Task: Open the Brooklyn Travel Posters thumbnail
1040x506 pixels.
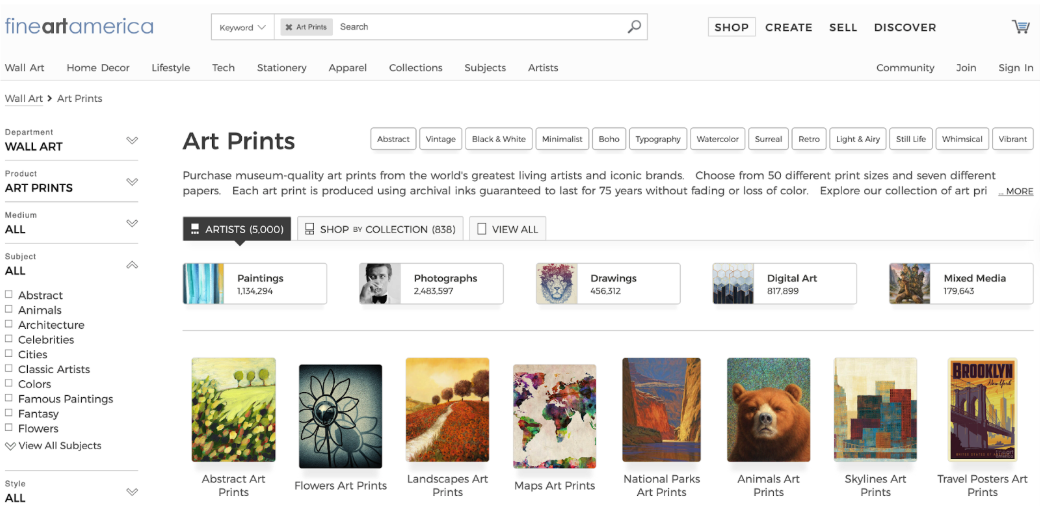Action: tap(982, 410)
